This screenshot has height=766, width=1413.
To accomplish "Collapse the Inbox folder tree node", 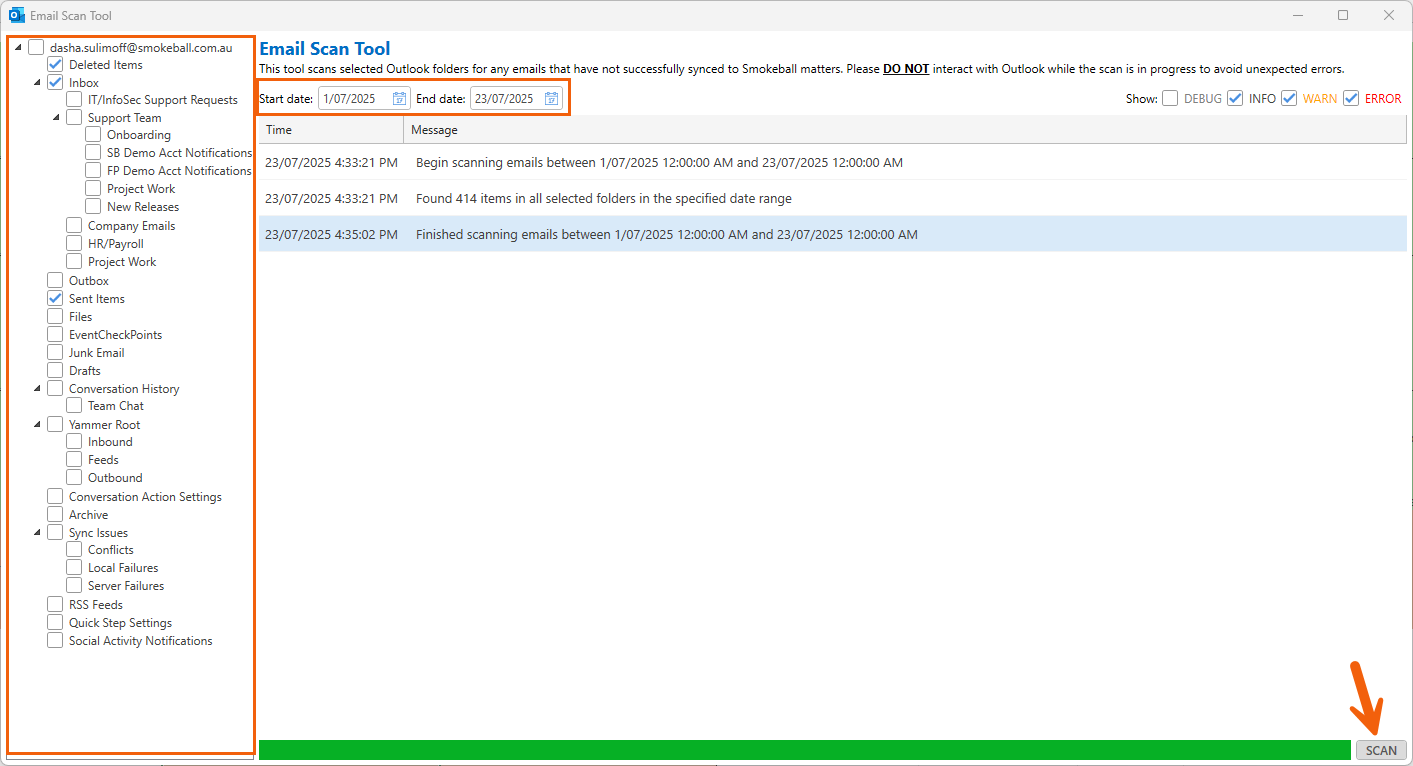I will point(38,83).
